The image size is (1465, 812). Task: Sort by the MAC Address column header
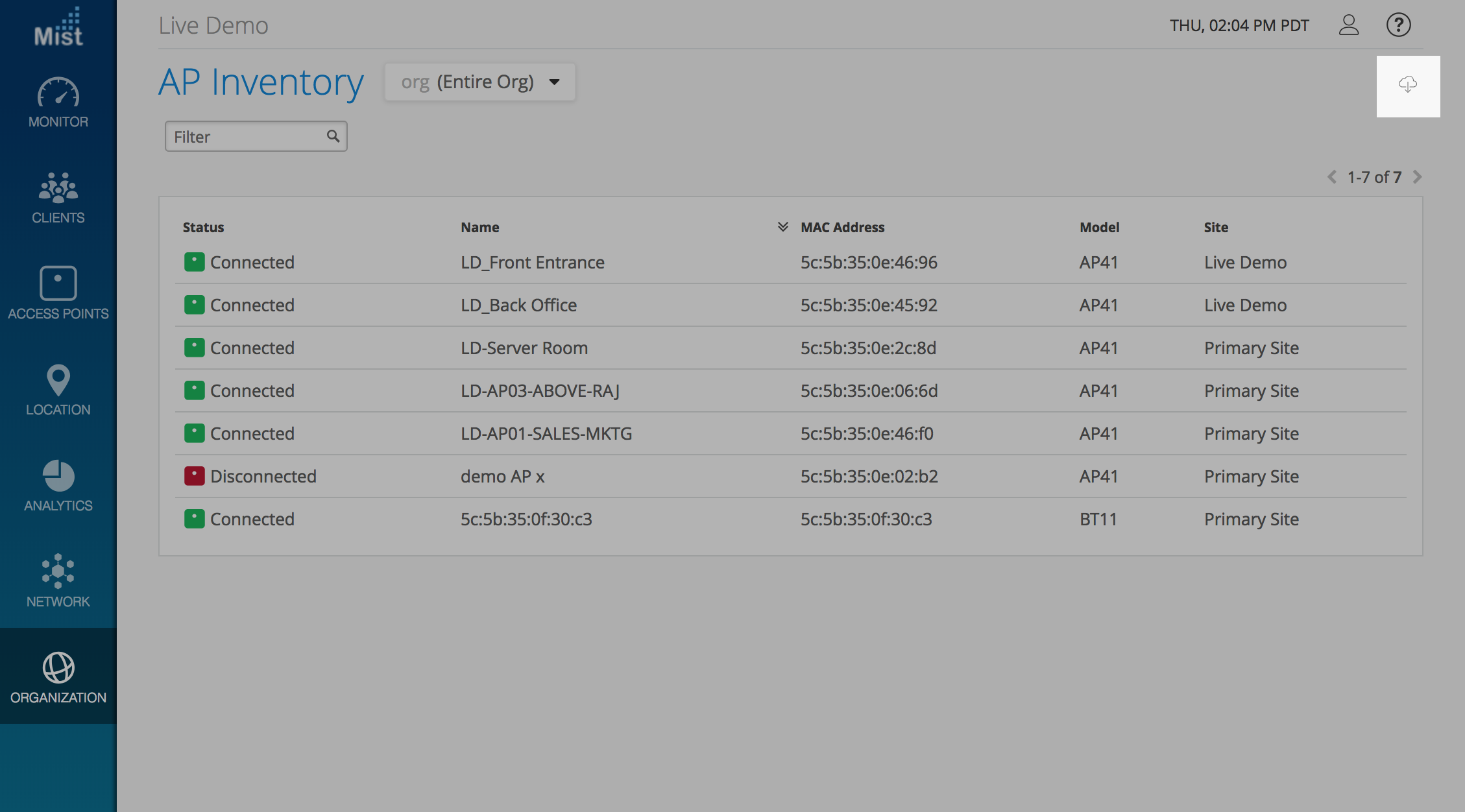842,228
